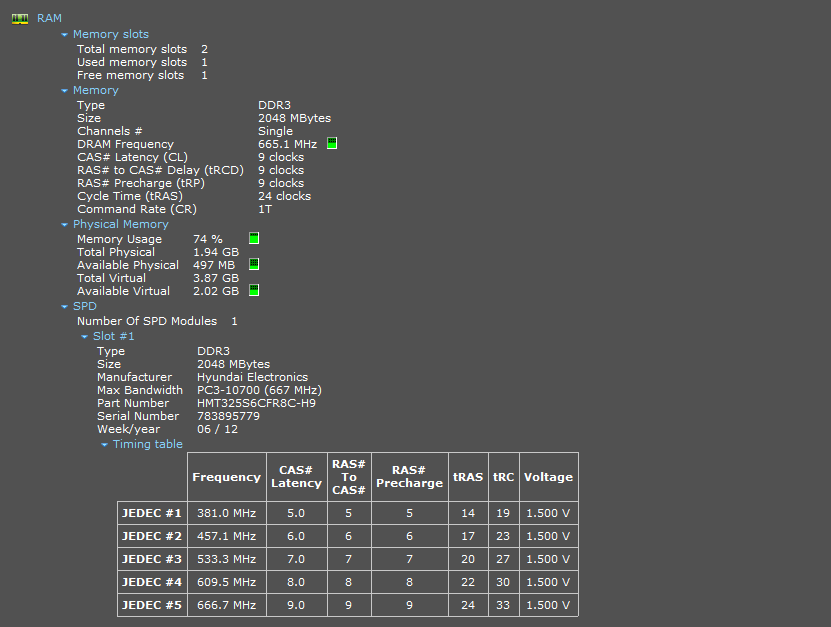The width and height of the screenshot is (831, 627).
Task: Collapse the Physical Memory section
Action: click(65, 225)
